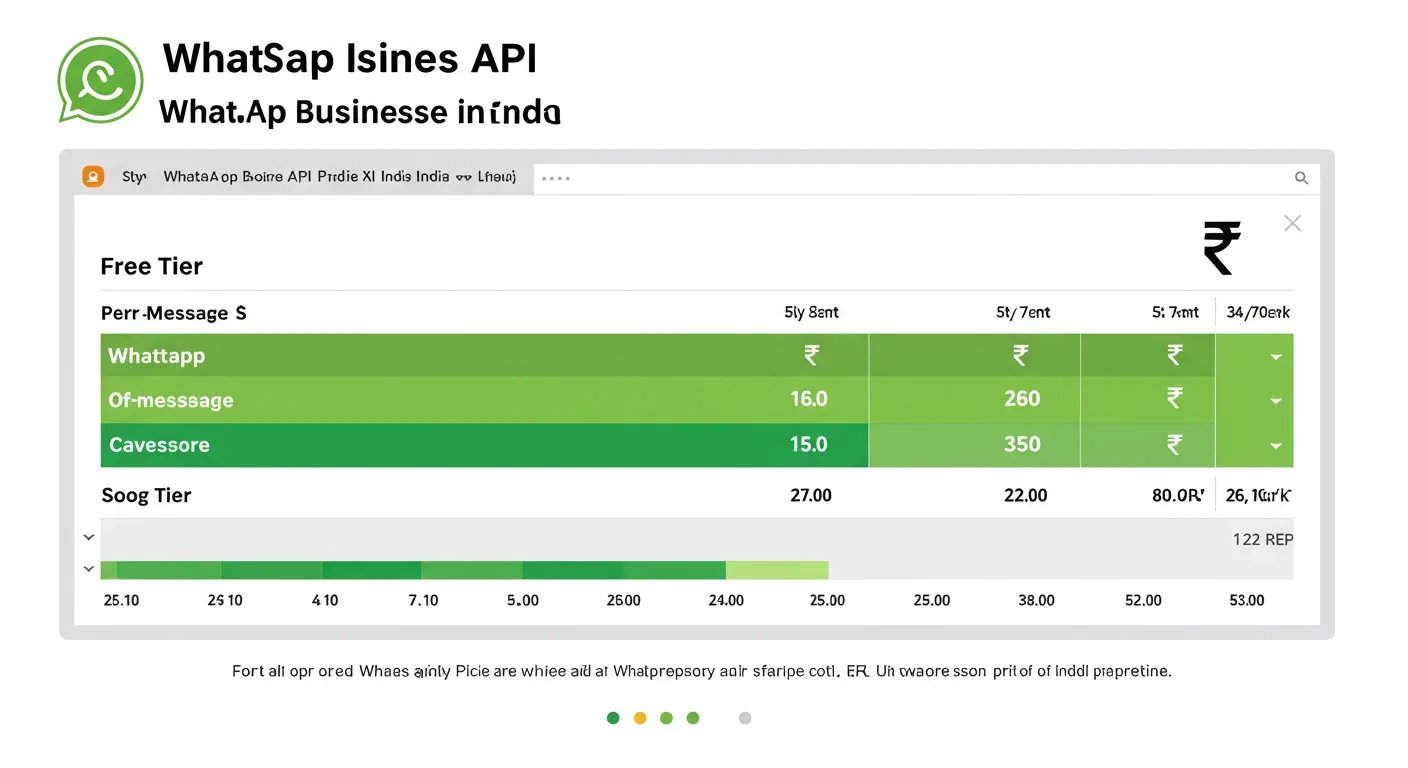1408x768 pixels.
Task: Click the light green end segment of bar
Action: tap(777, 570)
